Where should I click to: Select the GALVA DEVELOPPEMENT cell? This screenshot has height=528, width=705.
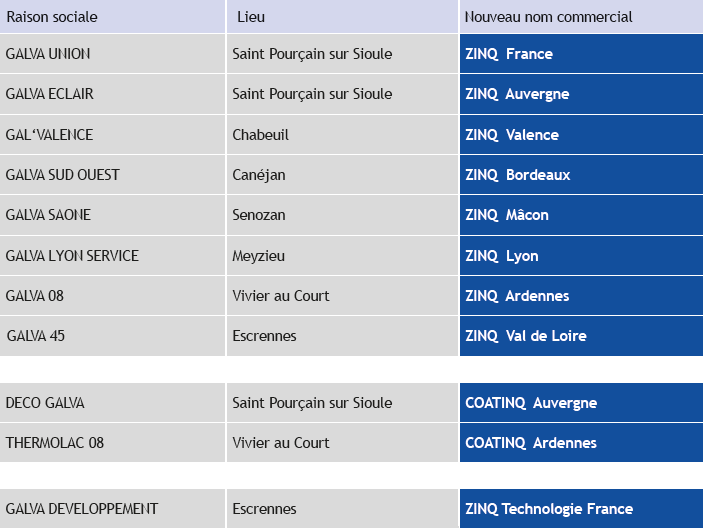112,509
